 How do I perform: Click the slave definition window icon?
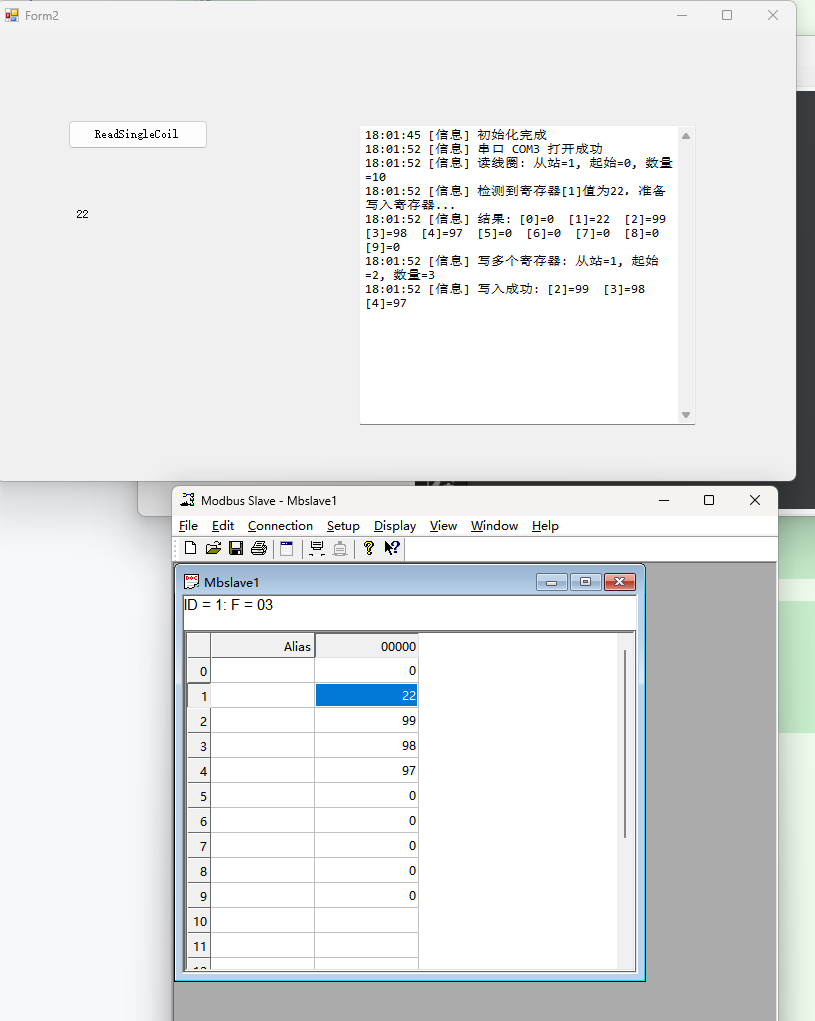pos(286,548)
